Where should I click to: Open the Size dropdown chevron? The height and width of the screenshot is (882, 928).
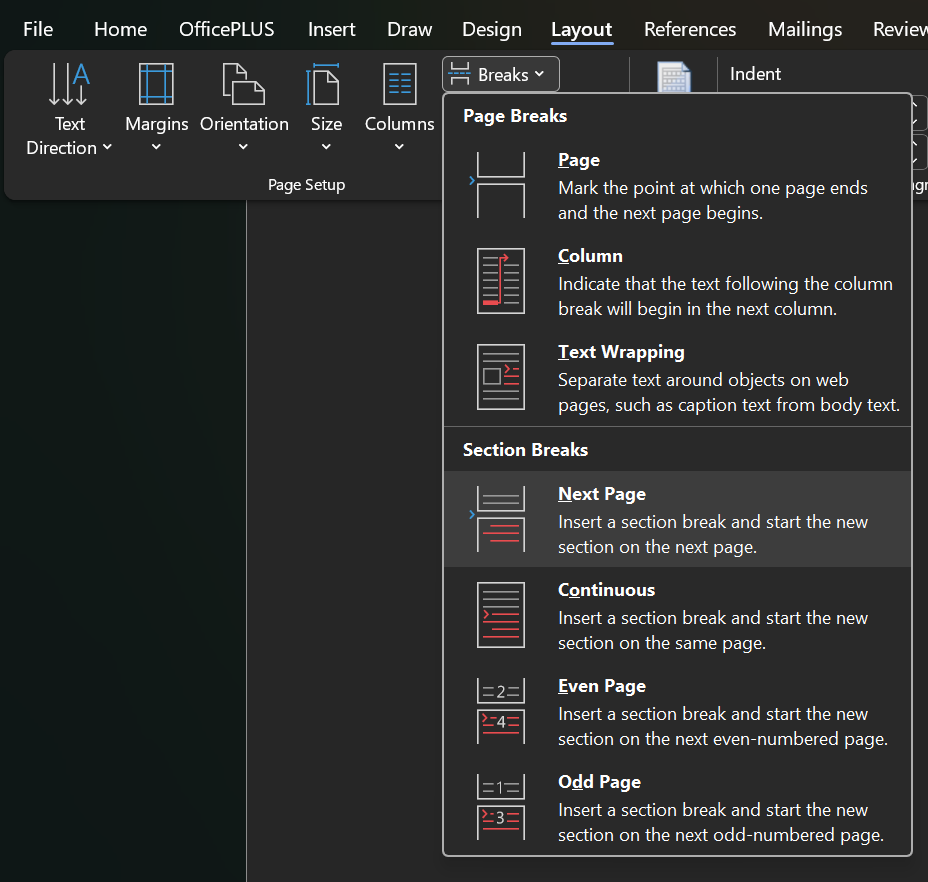(x=326, y=148)
